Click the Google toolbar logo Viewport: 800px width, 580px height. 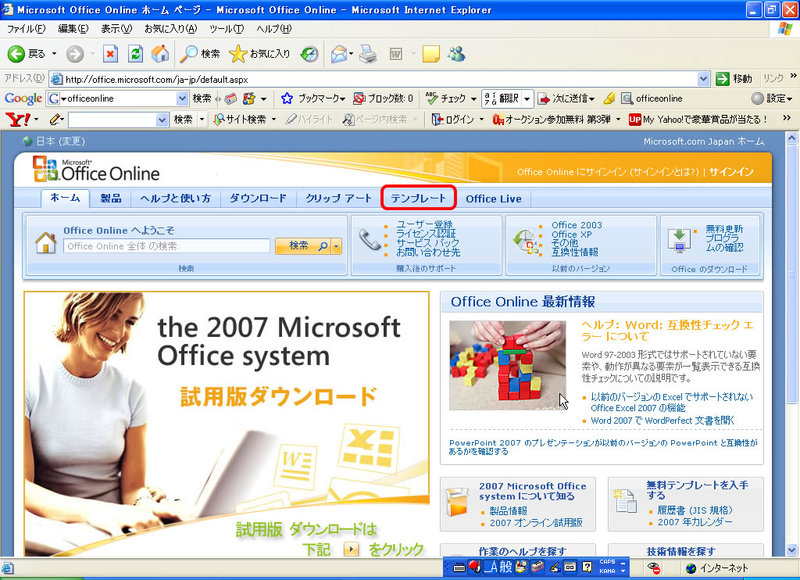pos(23,98)
